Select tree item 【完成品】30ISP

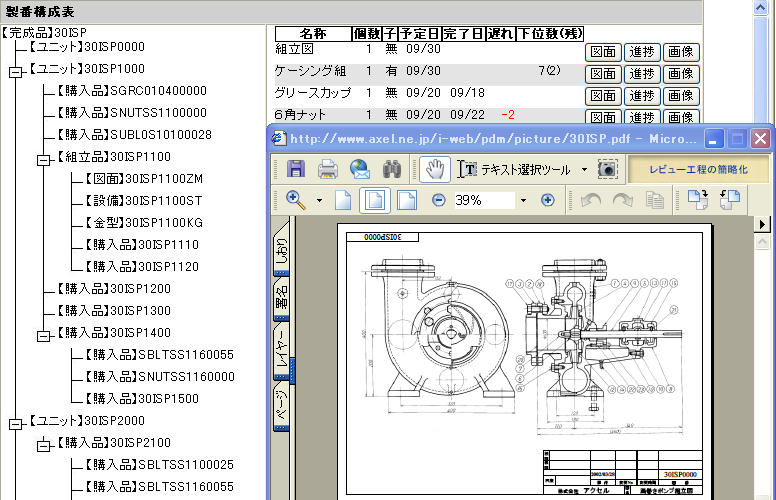tap(44, 33)
